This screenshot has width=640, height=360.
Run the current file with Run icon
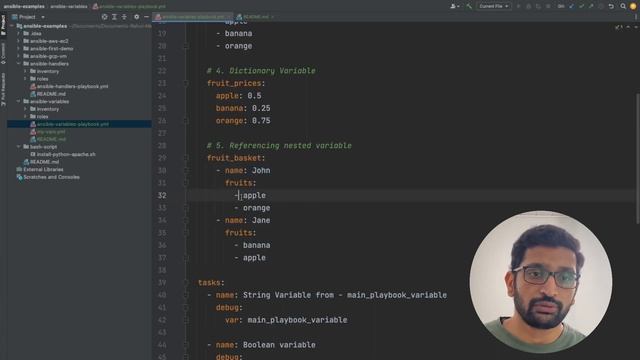point(519,6)
